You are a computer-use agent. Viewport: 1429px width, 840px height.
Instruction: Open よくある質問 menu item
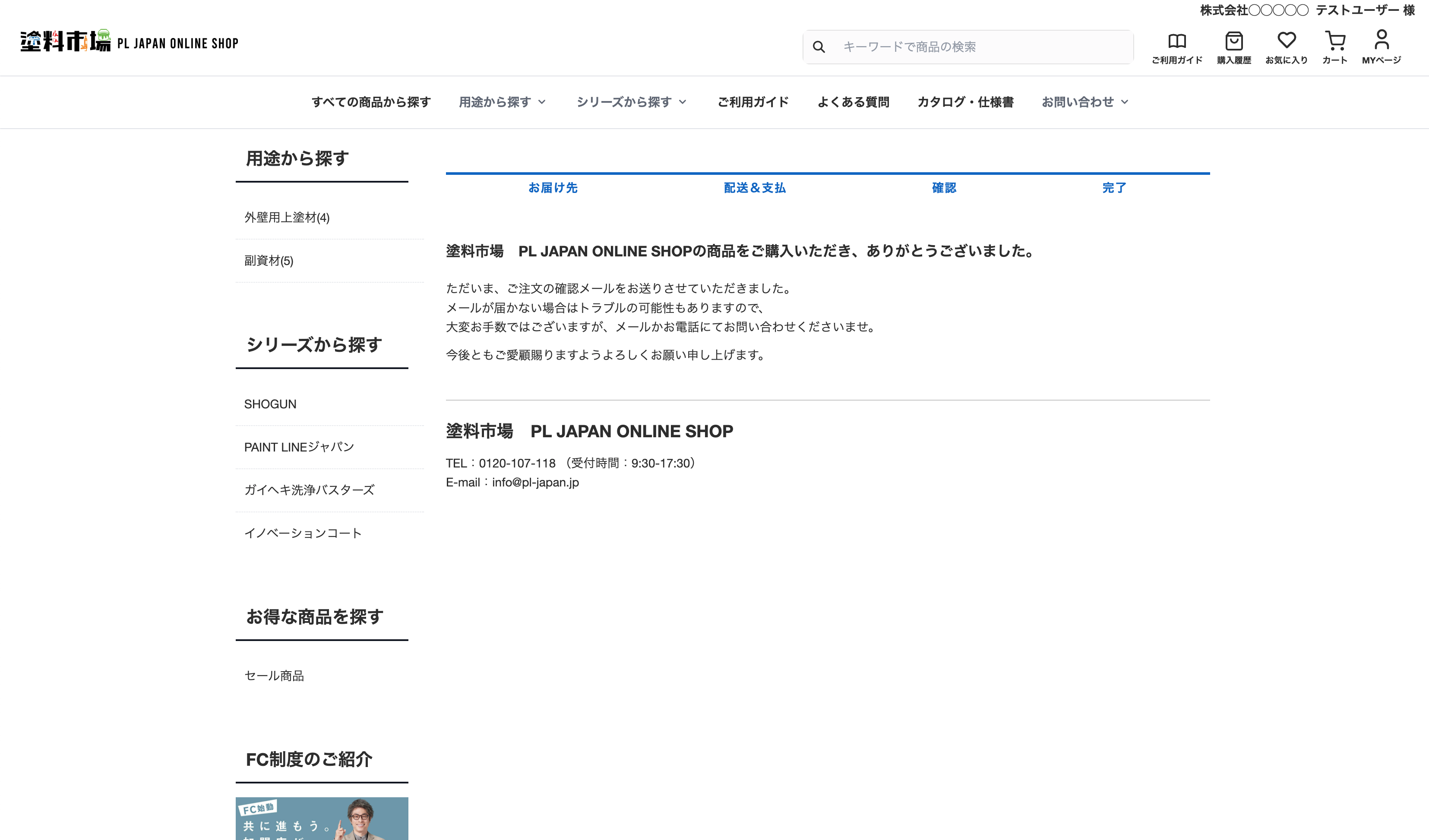pos(853,102)
